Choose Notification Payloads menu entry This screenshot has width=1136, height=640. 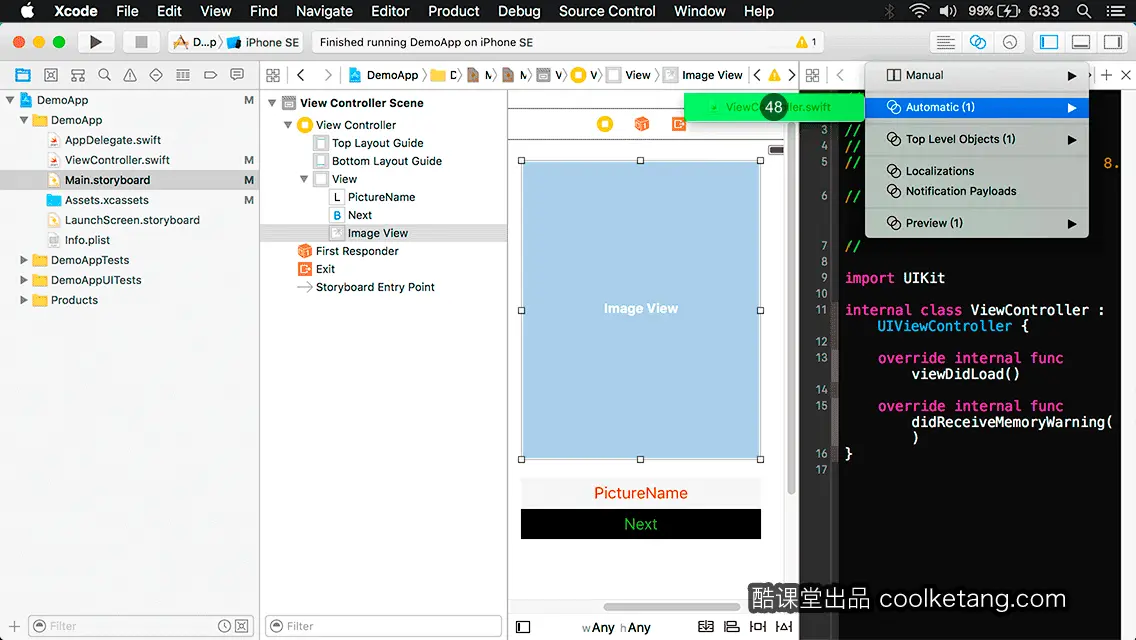(x=977, y=191)
